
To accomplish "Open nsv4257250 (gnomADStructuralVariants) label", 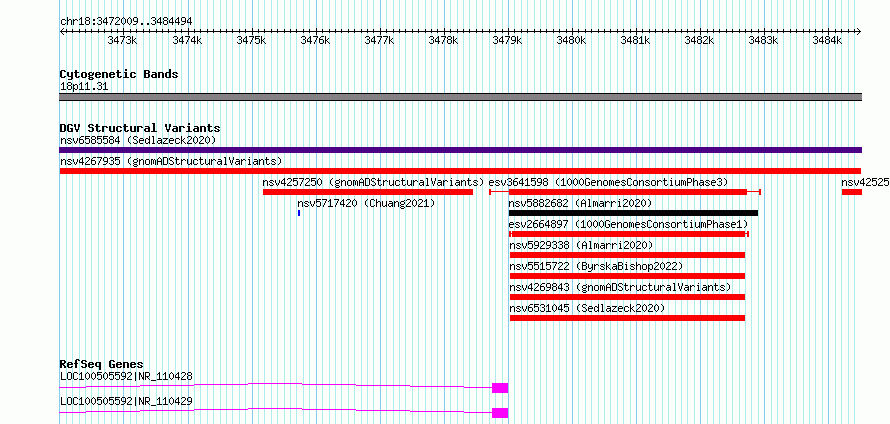I will click(373, 182).
